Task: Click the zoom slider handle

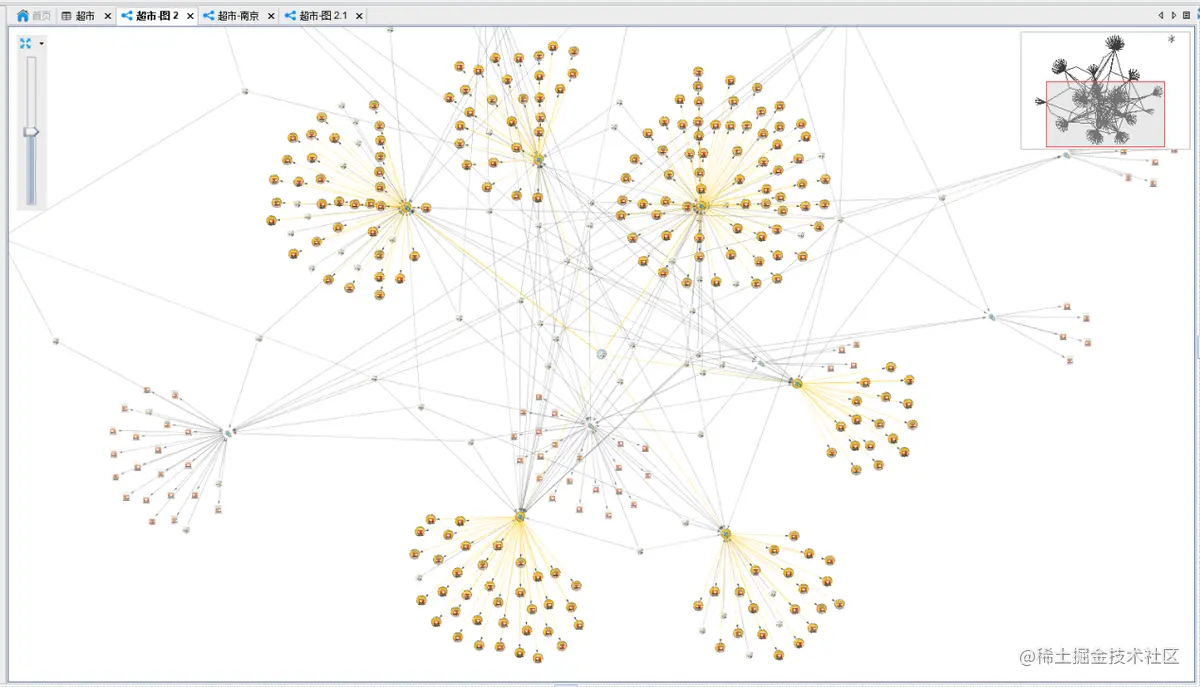Action: (31, 131)
